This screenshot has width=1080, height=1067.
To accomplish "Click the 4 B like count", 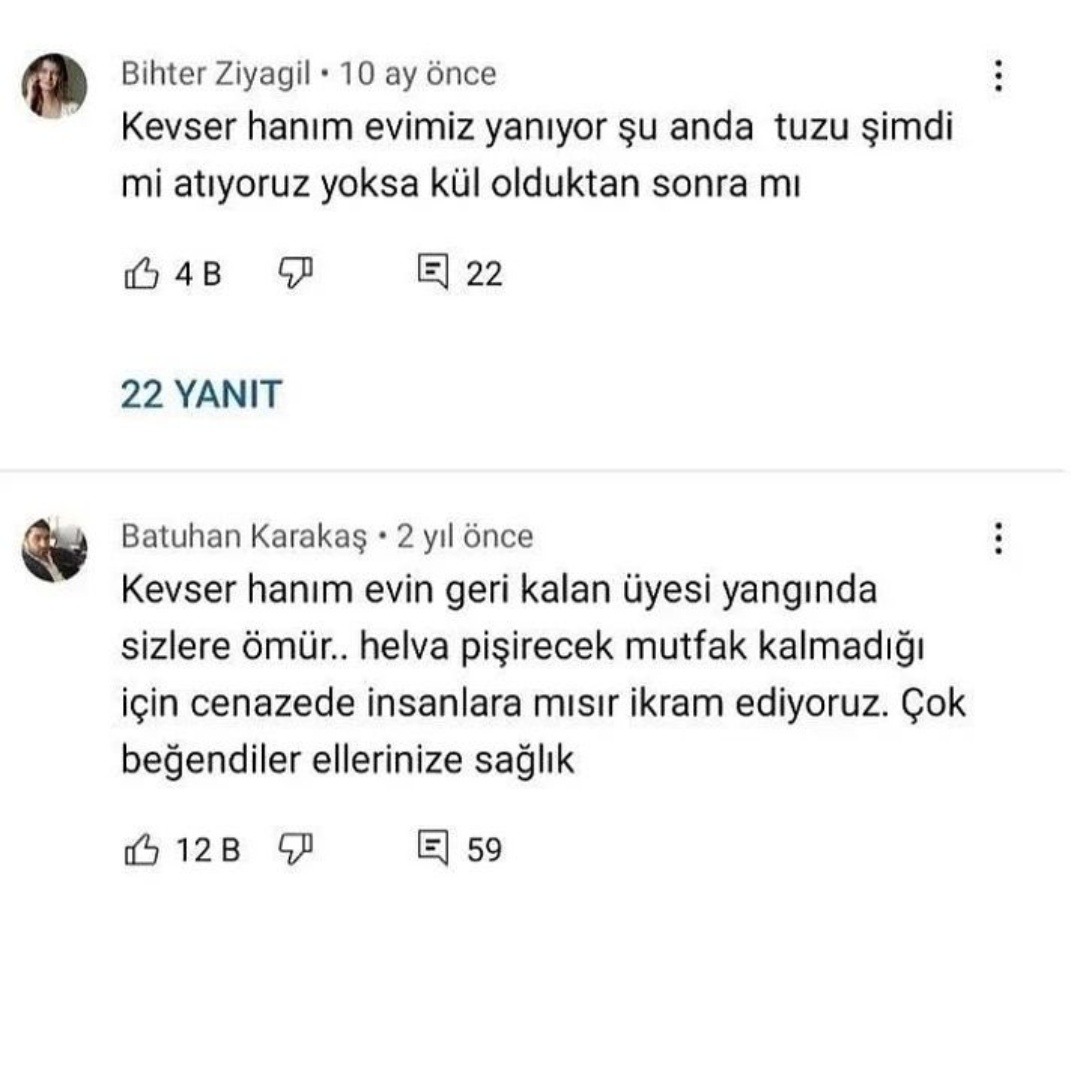I will pos(198,273).
